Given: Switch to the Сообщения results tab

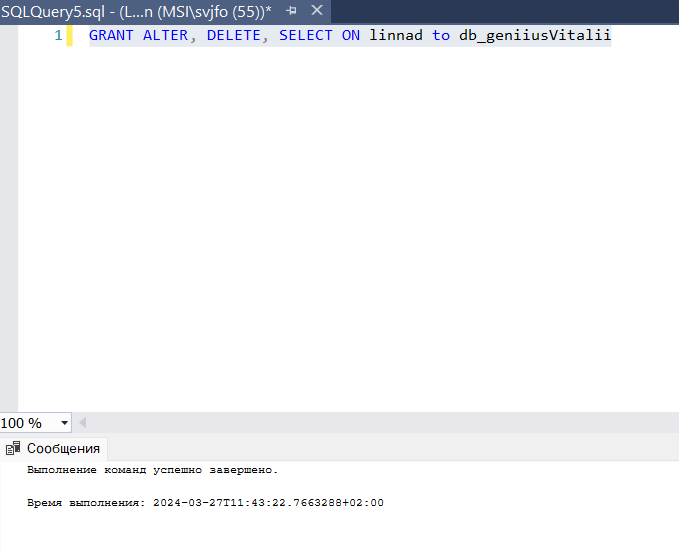Looking at the screenshot, I should click(x=54, y=449).
